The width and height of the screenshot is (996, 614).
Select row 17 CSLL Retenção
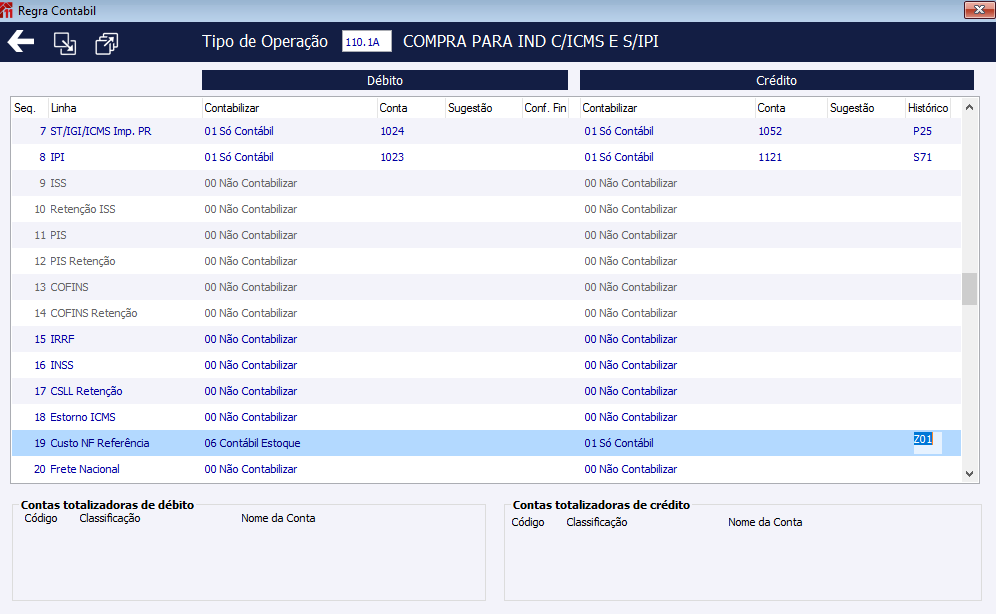(x=486, y=391)
